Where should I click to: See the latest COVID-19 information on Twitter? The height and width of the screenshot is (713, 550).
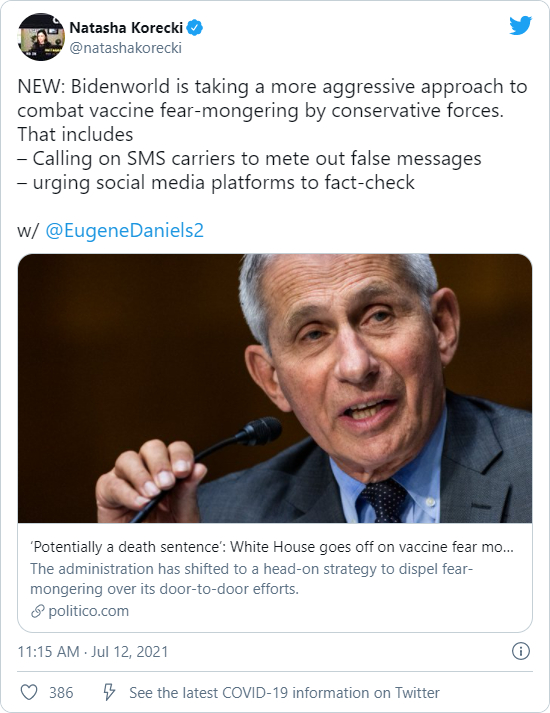(284, 693)
